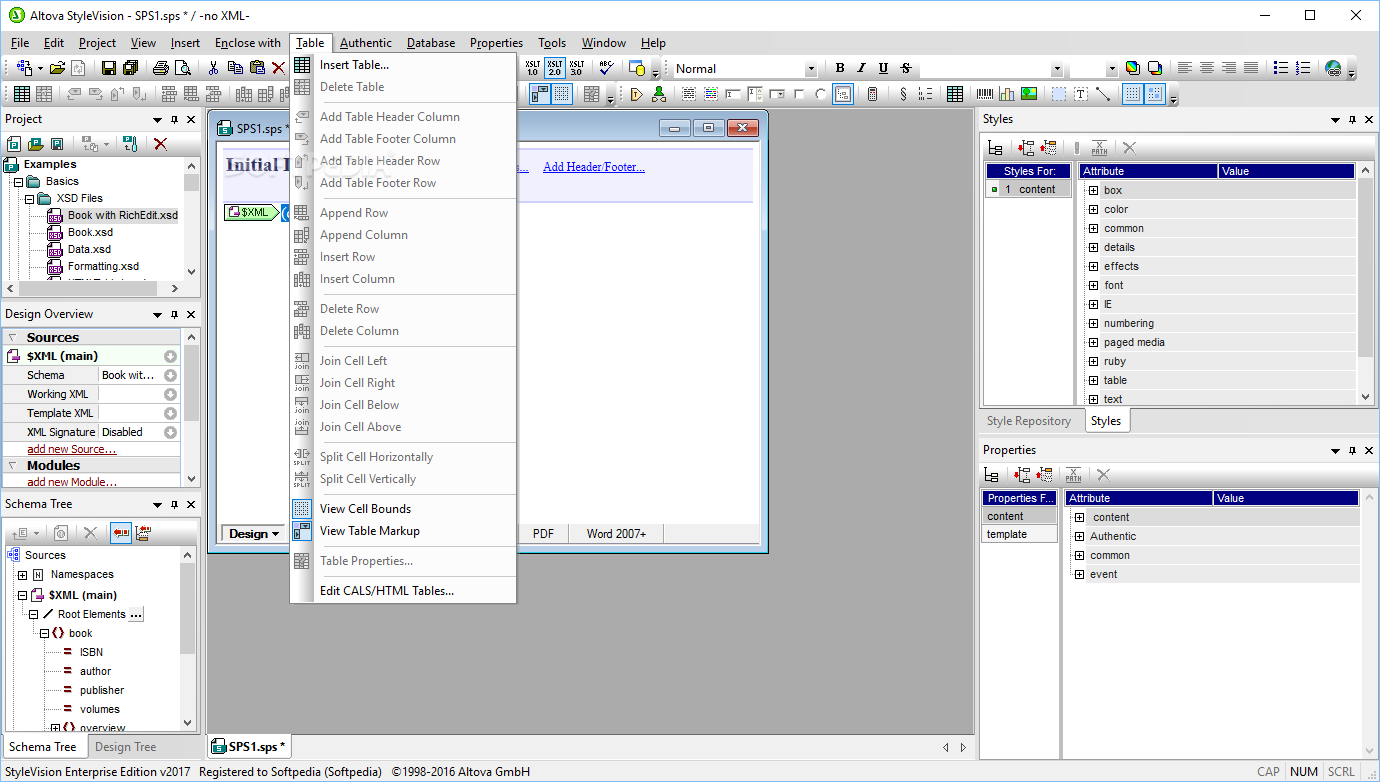The image size is (1380, 782).
Task: Toggle View Cell Bounds in Table menu
Action: (x=403, y=509)
